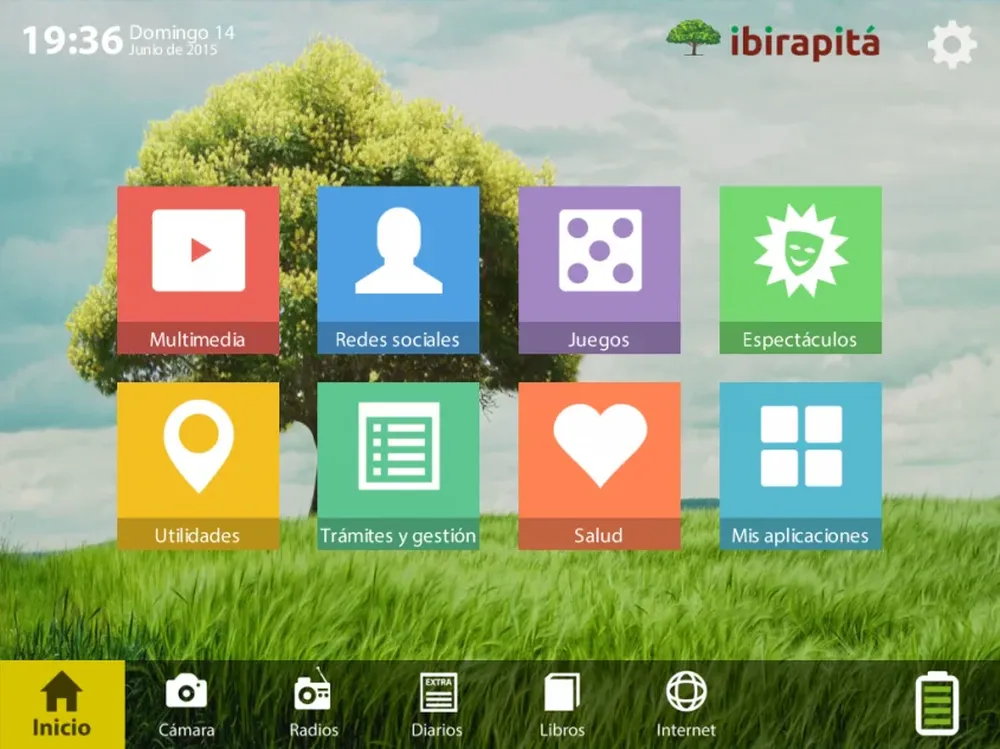
Task: Open Libros from the bottom bar
Action: pos(562,704)
